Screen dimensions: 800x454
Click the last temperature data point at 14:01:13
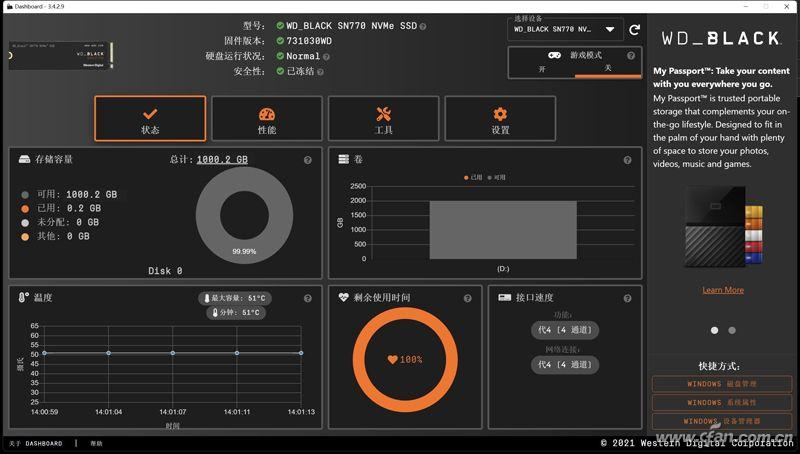click(x=301, y=353)
